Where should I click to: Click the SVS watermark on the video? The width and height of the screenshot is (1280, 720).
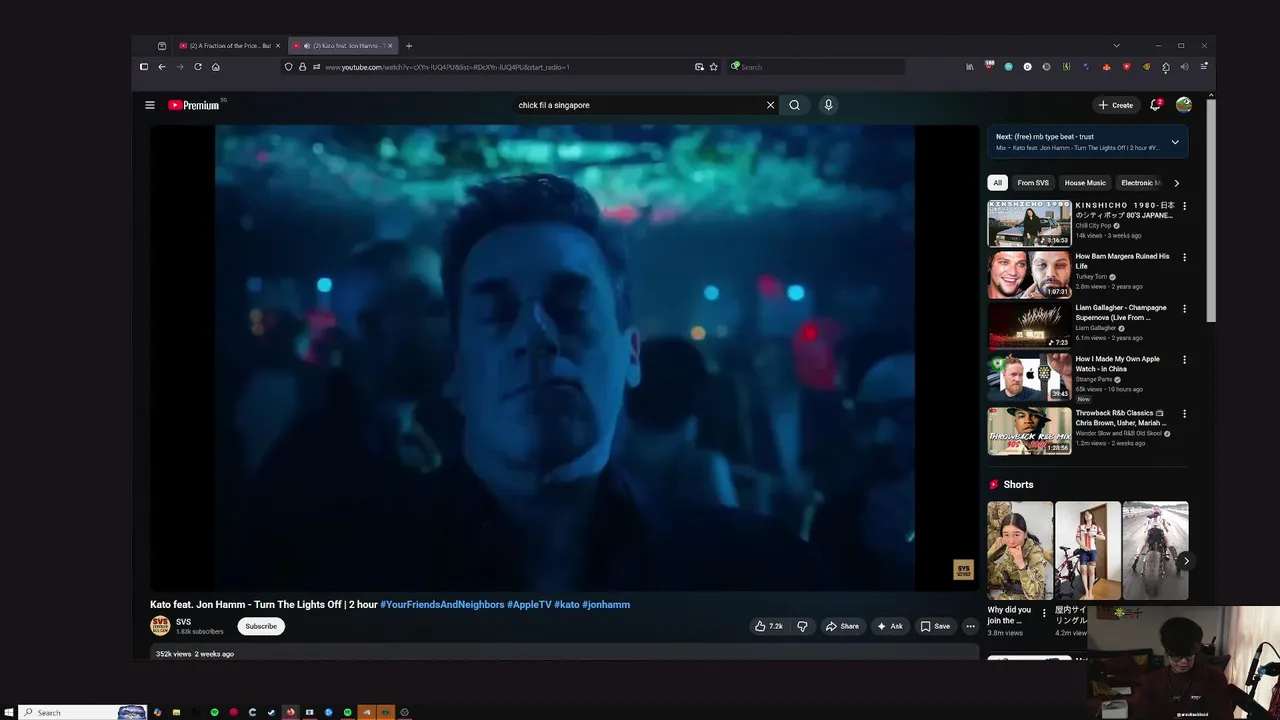click(x=963, y=570)
